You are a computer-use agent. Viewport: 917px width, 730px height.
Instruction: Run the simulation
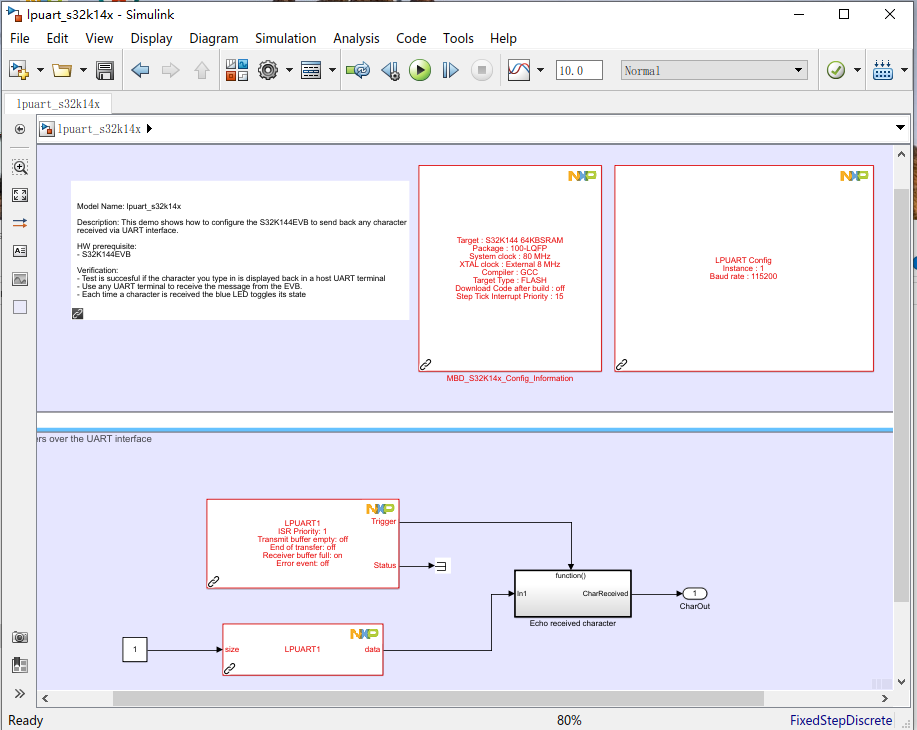419,70
